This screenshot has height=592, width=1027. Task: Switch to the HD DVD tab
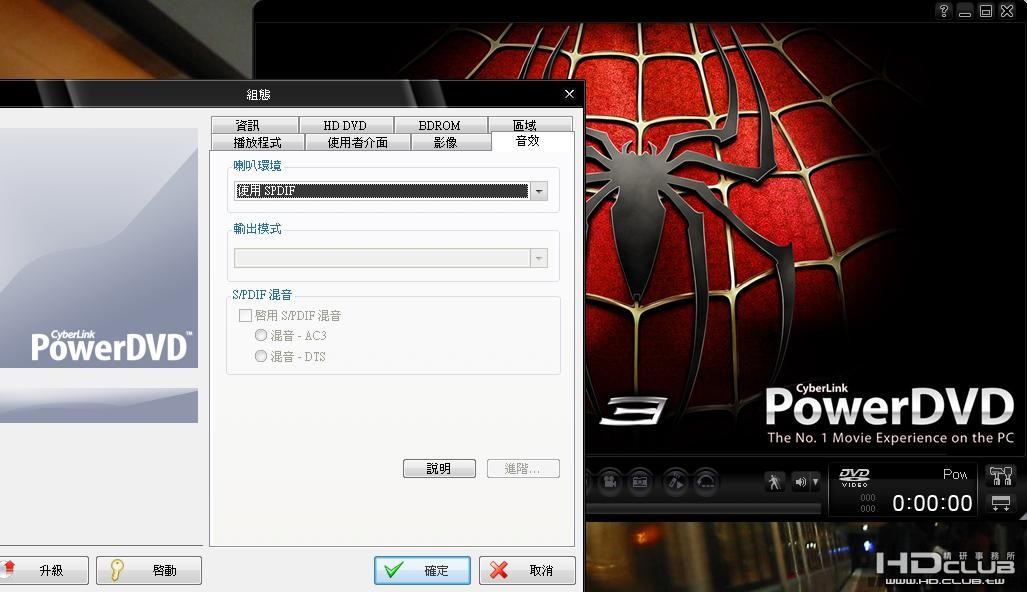346,125
